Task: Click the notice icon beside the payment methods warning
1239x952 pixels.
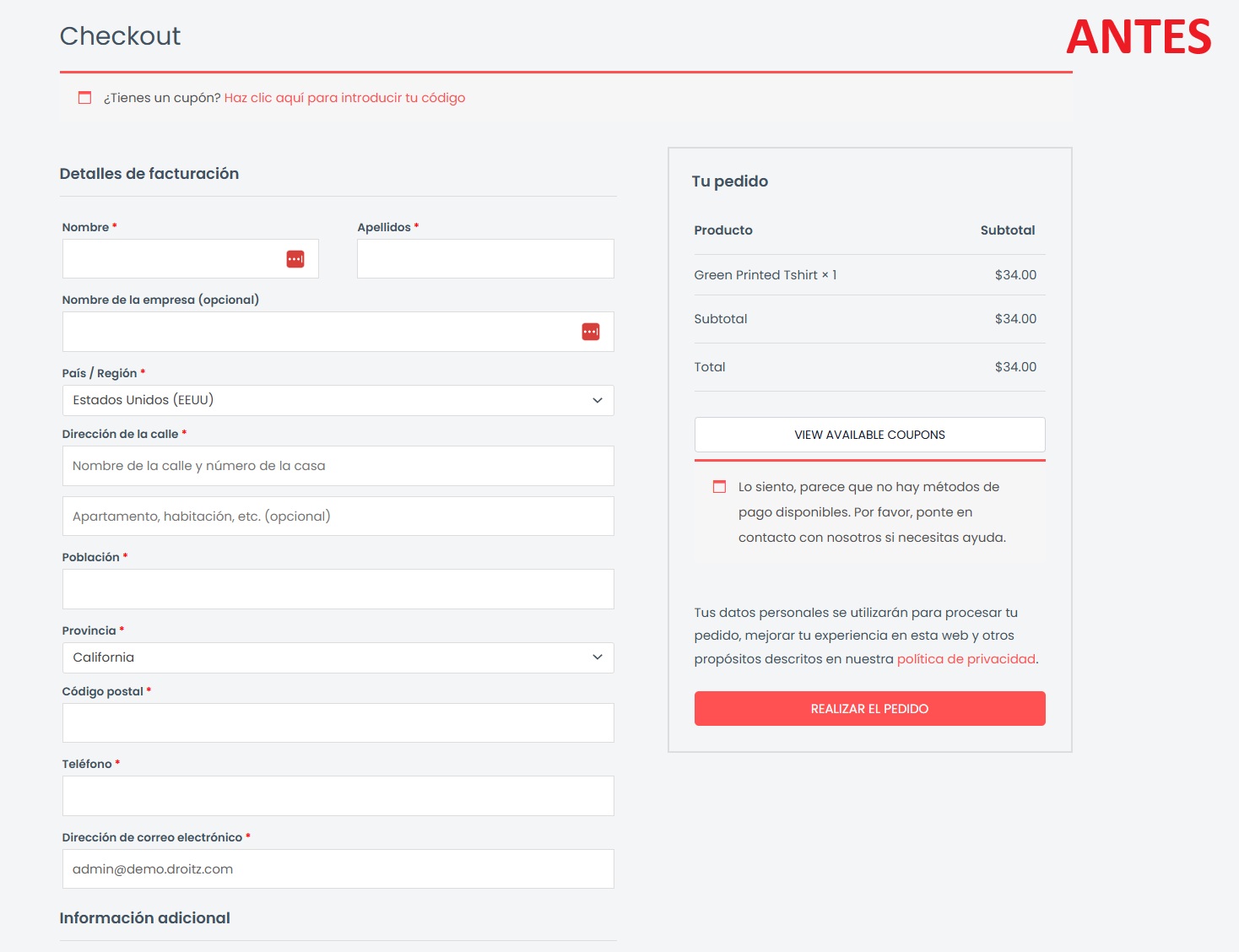Action: click(719, 487)
